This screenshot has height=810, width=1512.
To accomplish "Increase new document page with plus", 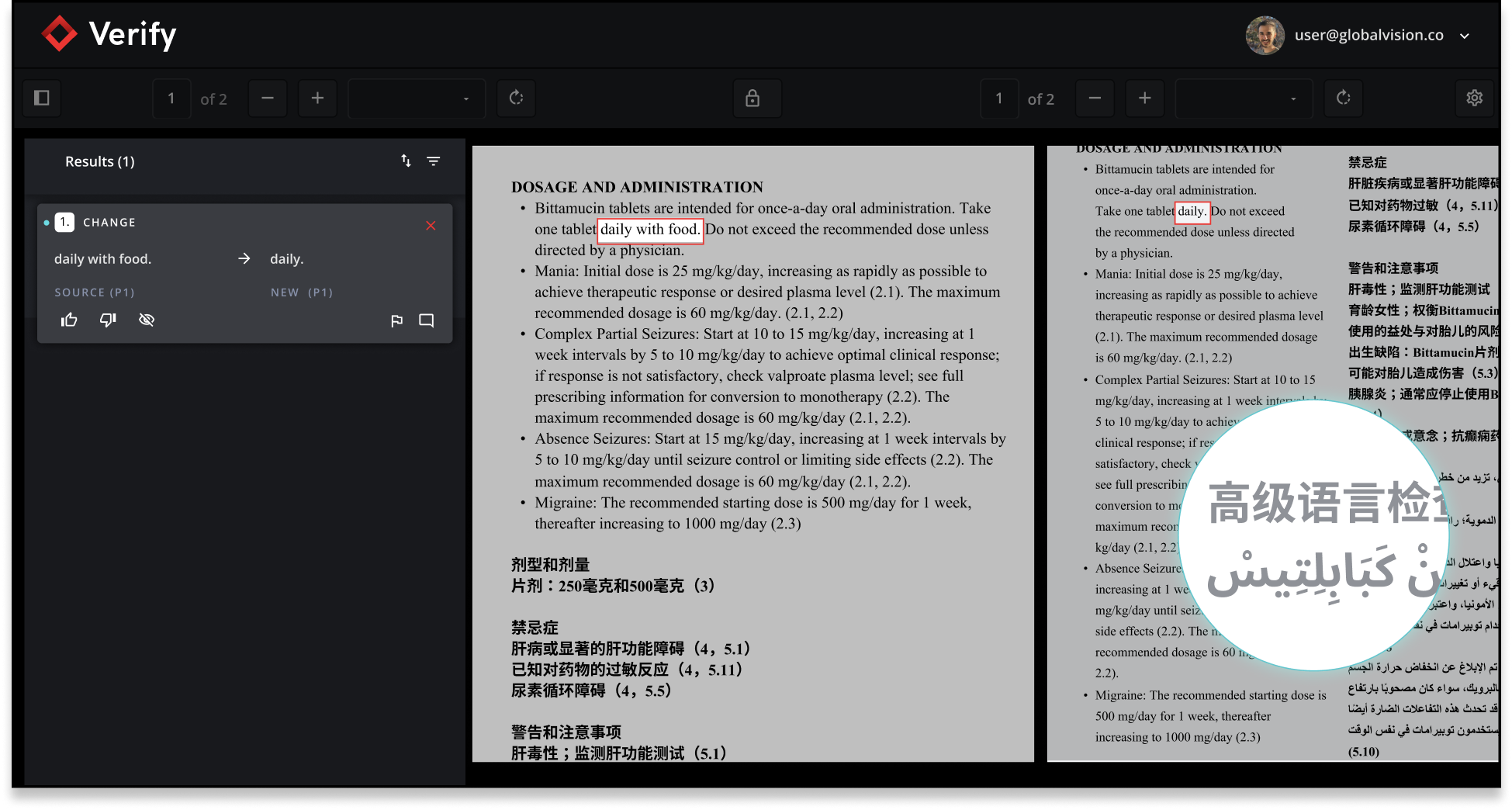I will pyautogui.click(x=1144, y=98).
